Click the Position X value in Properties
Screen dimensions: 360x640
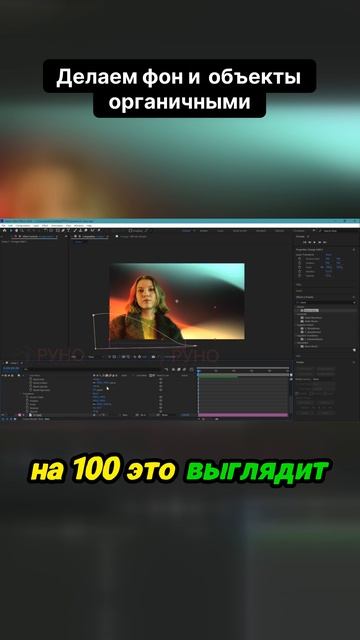coord(328,263)
